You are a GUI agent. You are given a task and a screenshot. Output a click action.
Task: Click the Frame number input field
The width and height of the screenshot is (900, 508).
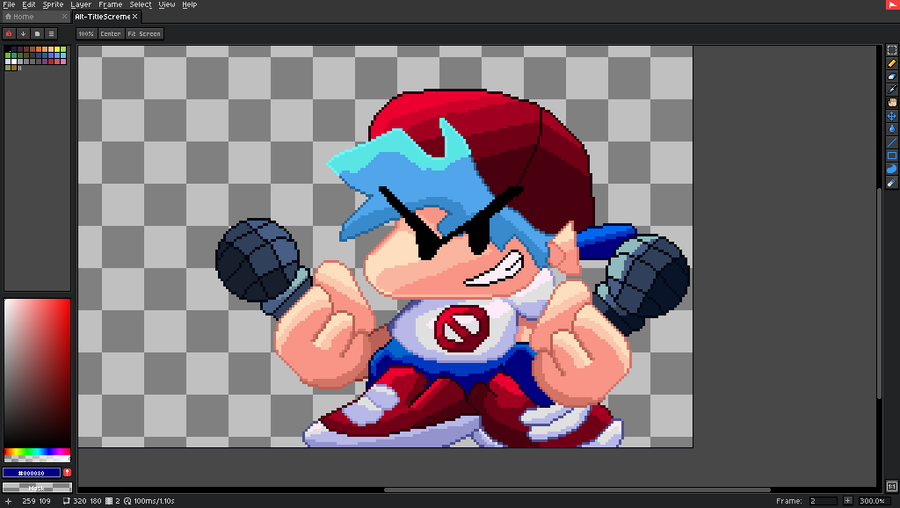[823, 501]
